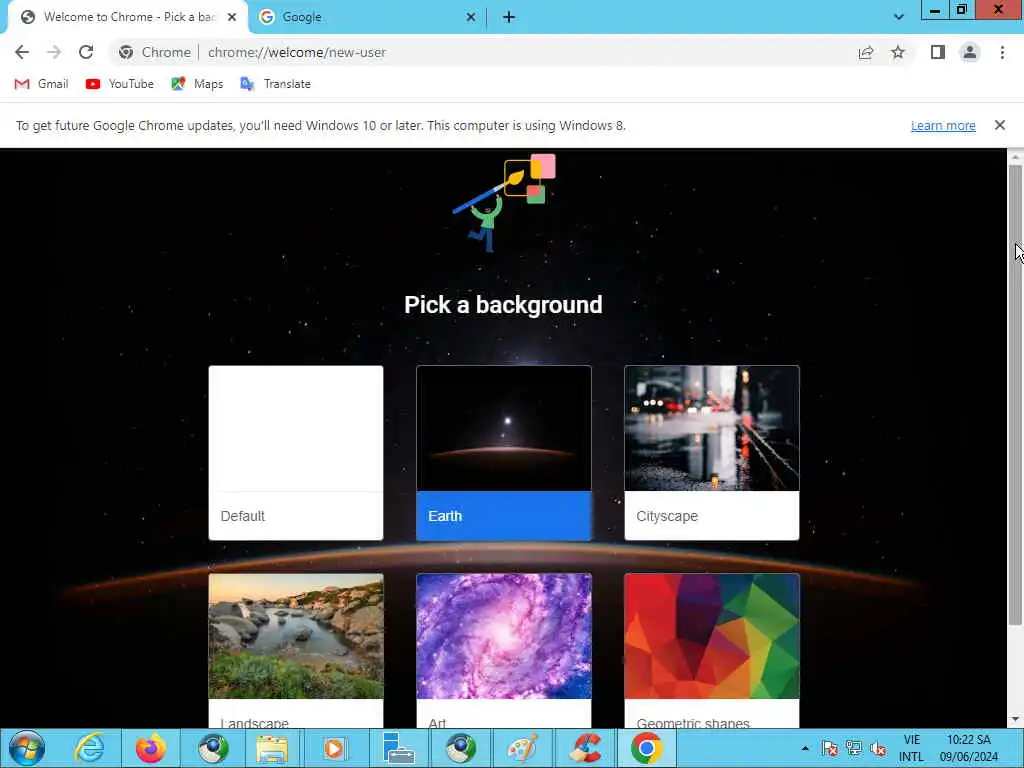Image resolution: width=1024 pixels, height=768 pixels.
Task: Open the VIE INTL language switcher
Action: point(912,748)
